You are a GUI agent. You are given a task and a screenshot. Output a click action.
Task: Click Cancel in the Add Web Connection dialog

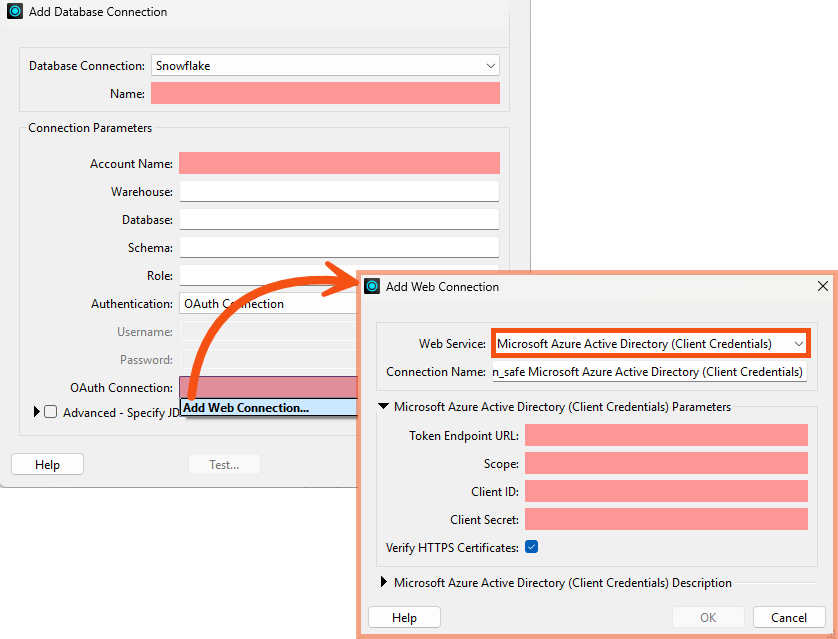point(789,617)
